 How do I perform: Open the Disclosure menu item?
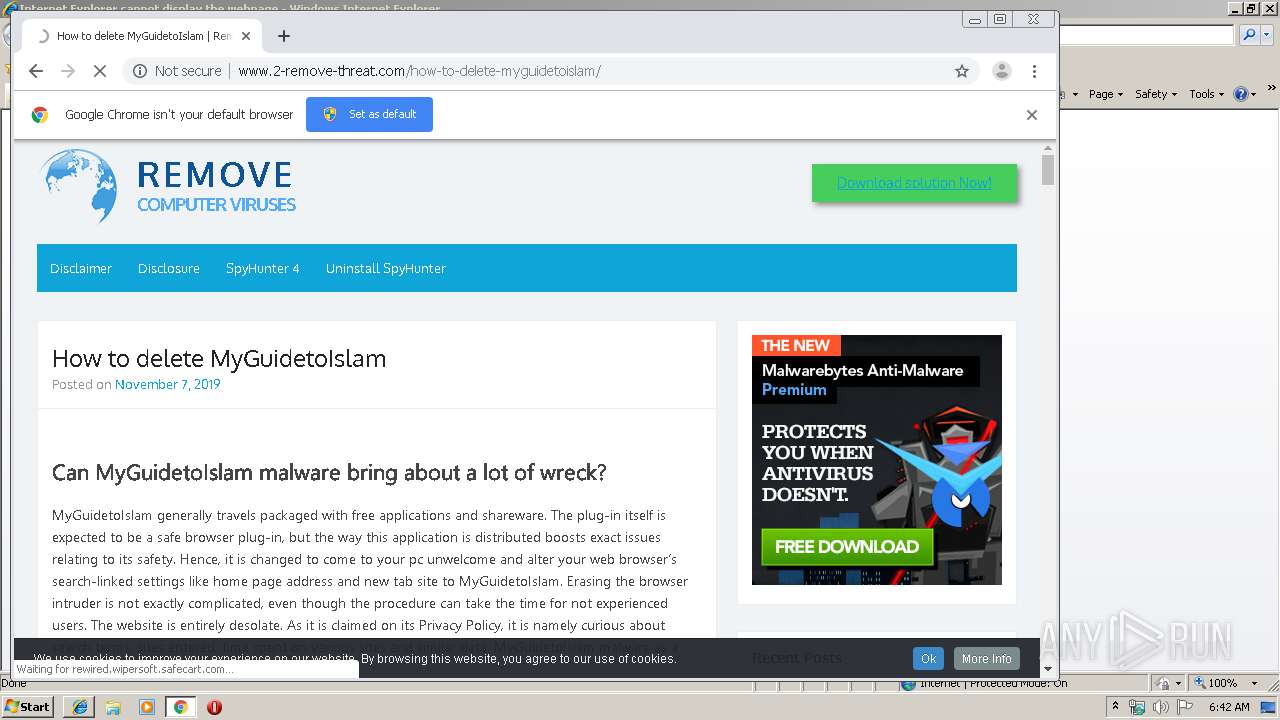[169, 268]
